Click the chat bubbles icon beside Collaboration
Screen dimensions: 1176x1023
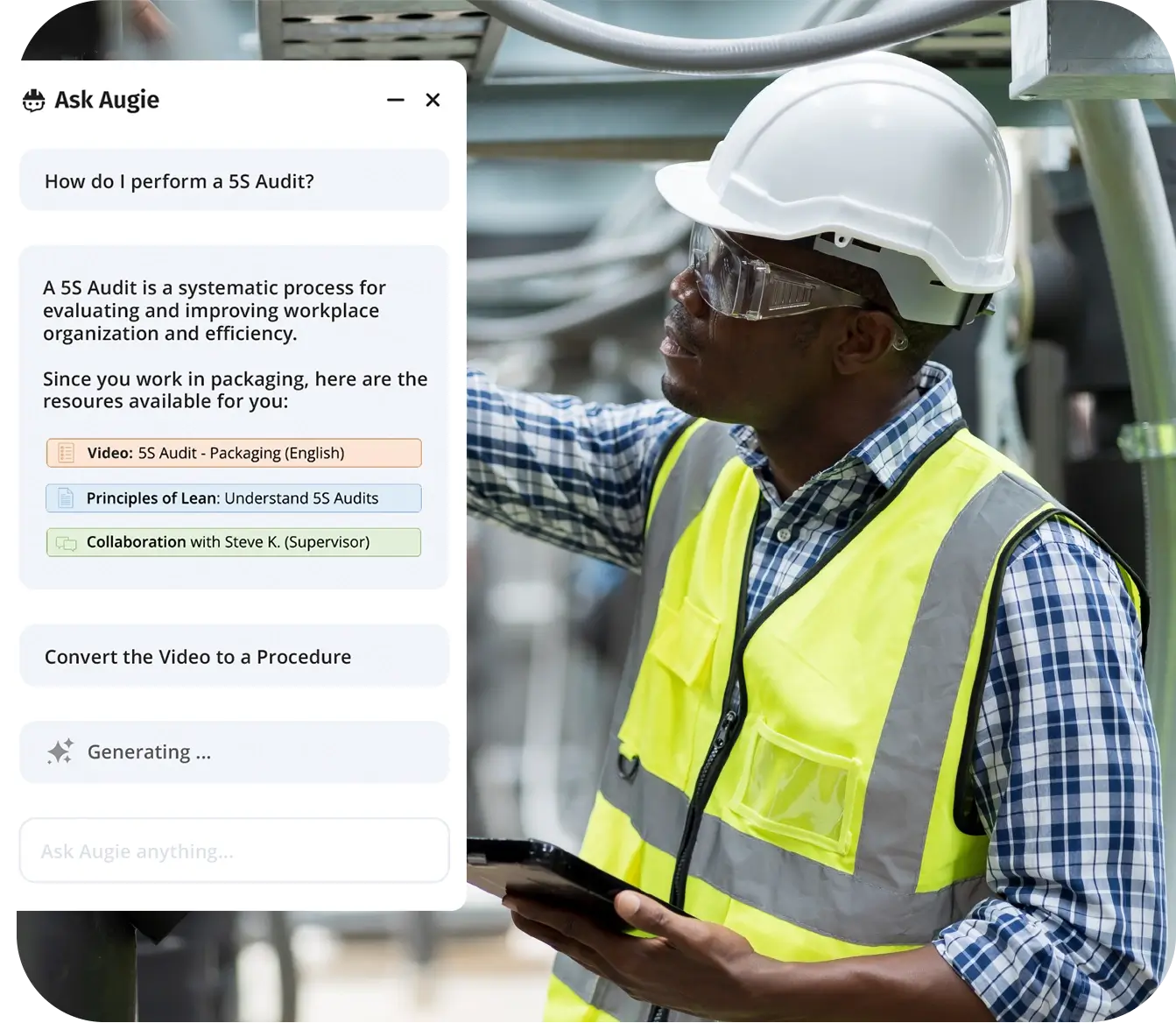(66, 543)
